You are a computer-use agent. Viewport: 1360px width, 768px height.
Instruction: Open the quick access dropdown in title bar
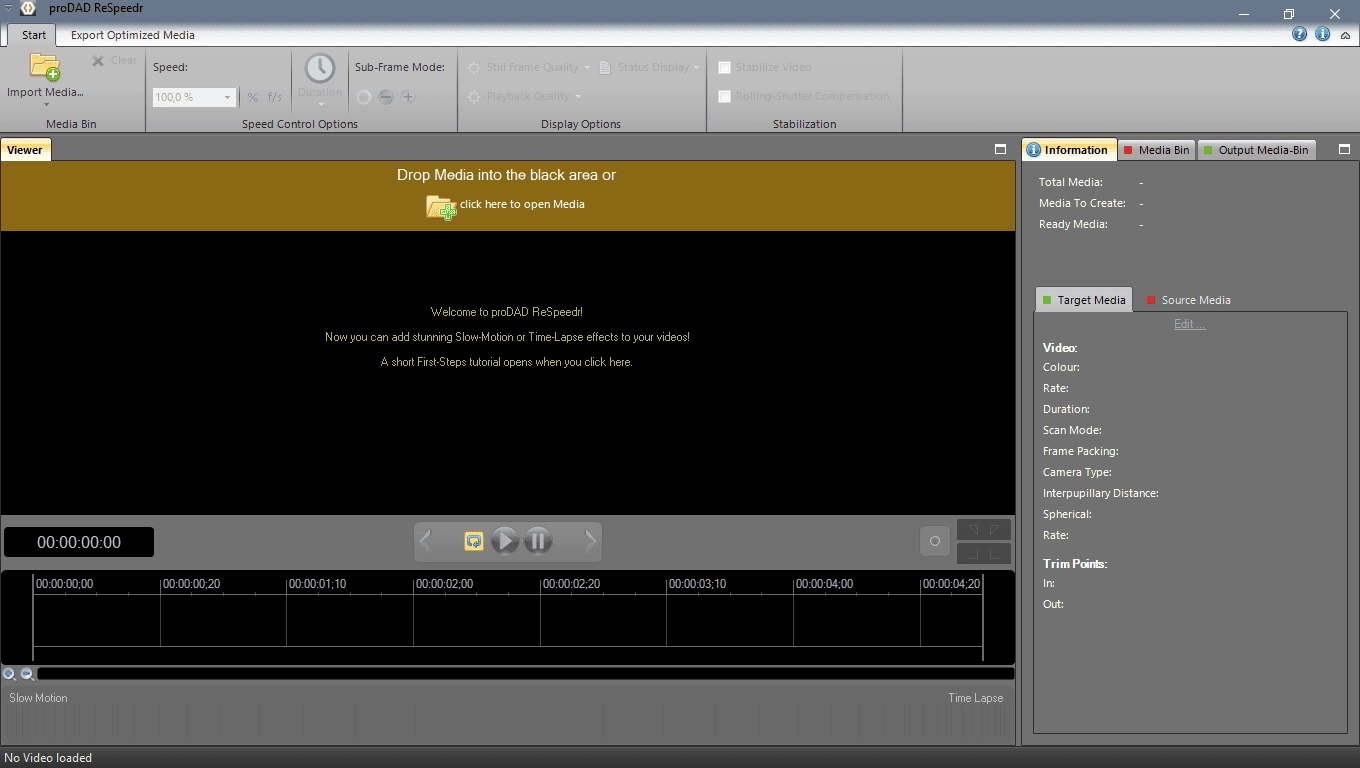(8, 9)
